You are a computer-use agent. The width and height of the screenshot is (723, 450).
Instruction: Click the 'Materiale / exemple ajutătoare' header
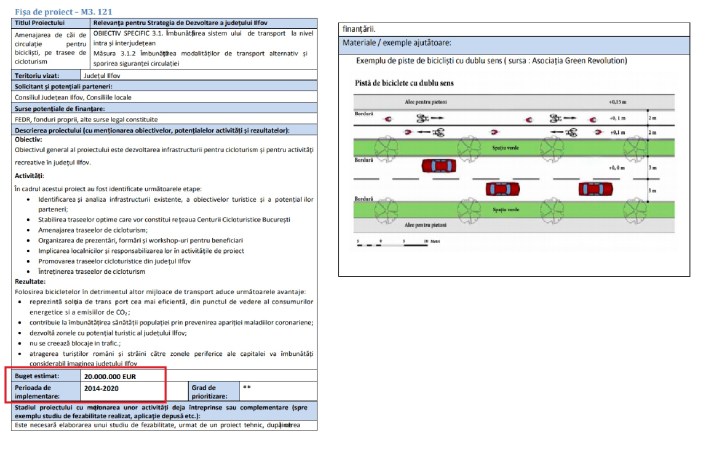click(x=397, y=43)
